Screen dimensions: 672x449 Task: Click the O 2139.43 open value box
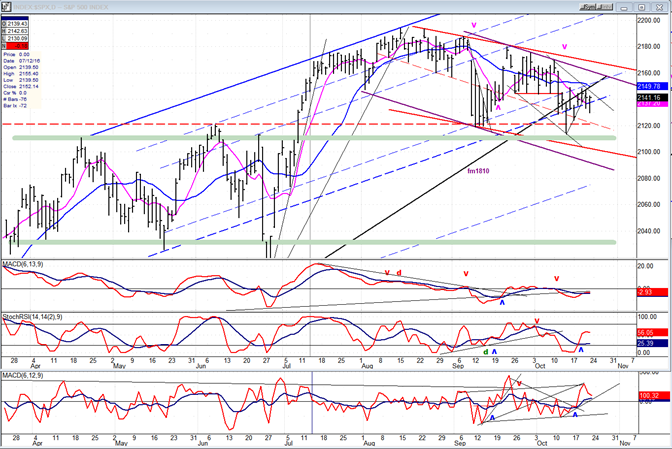[15, 24]
